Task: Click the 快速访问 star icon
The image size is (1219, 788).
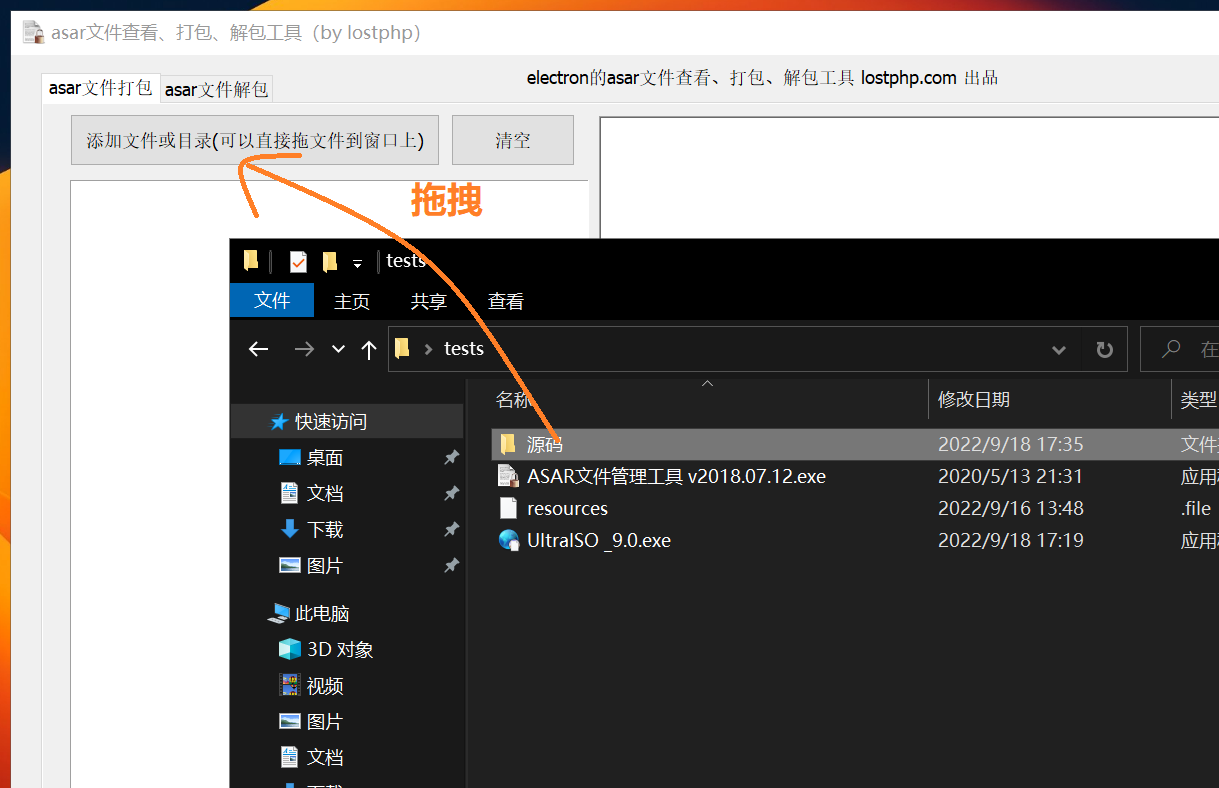Action: 280,422
